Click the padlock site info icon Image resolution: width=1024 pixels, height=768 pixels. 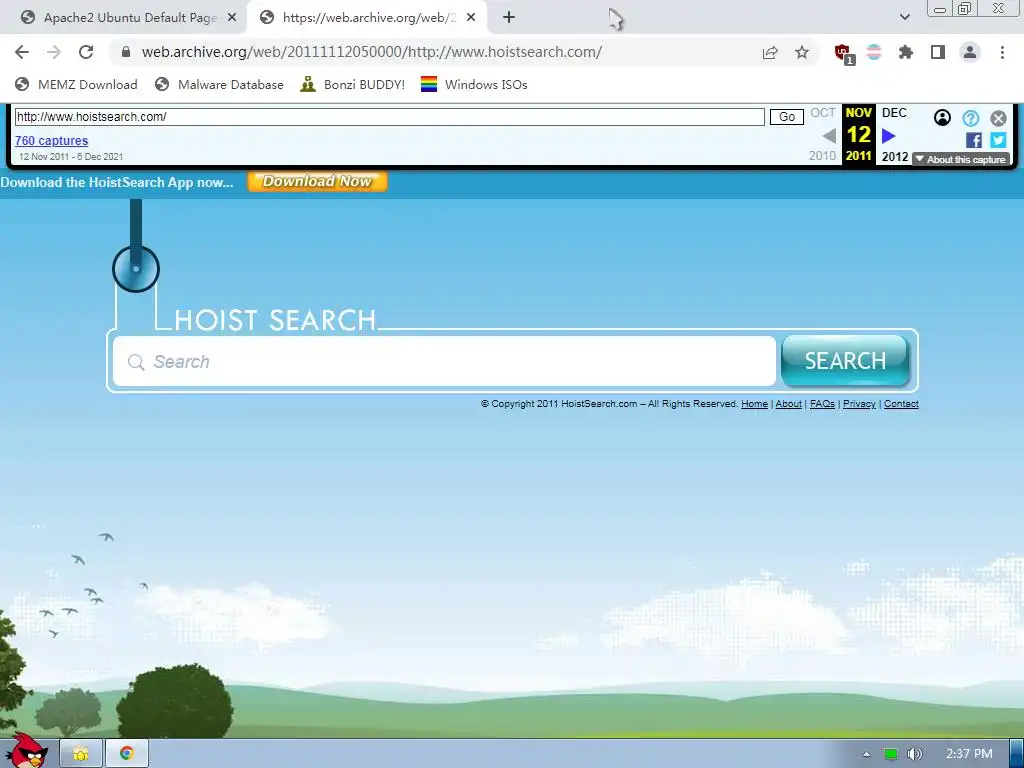(x=126, y=52)
